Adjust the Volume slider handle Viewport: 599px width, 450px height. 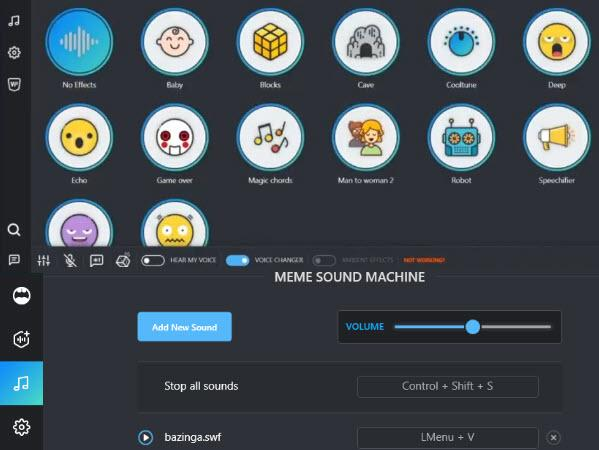(x=473, y=327)
